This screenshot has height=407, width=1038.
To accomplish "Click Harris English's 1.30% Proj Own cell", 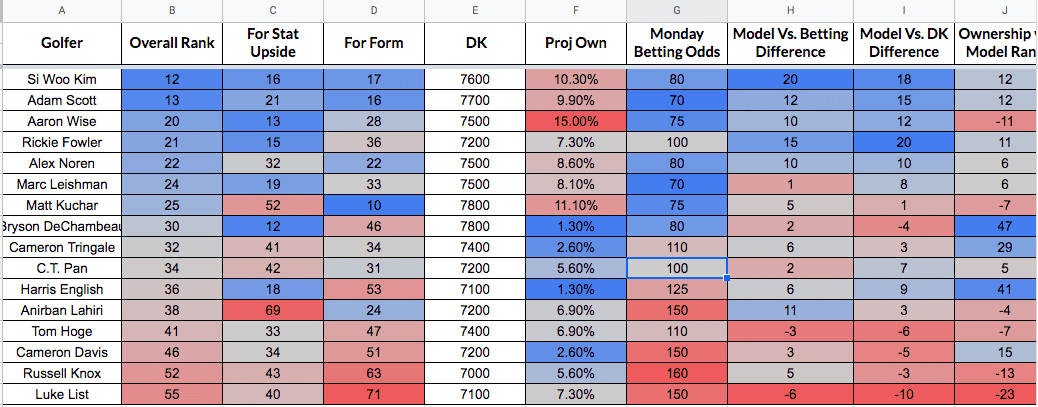I will point(576,289).
